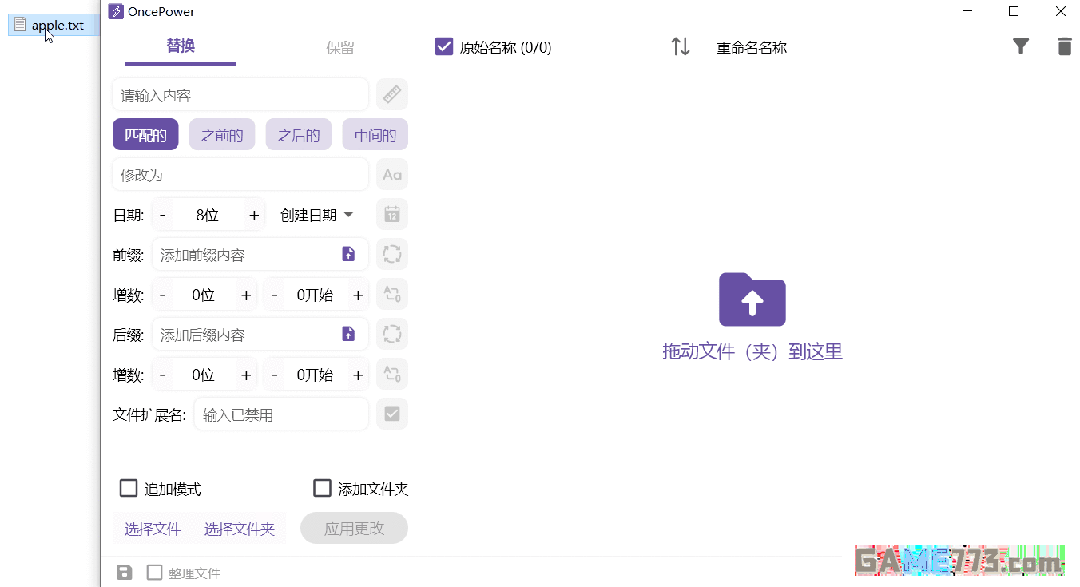Open the calendar icon next to 日期
This screenshot has height=587, width=1080.
pos(391,214)
